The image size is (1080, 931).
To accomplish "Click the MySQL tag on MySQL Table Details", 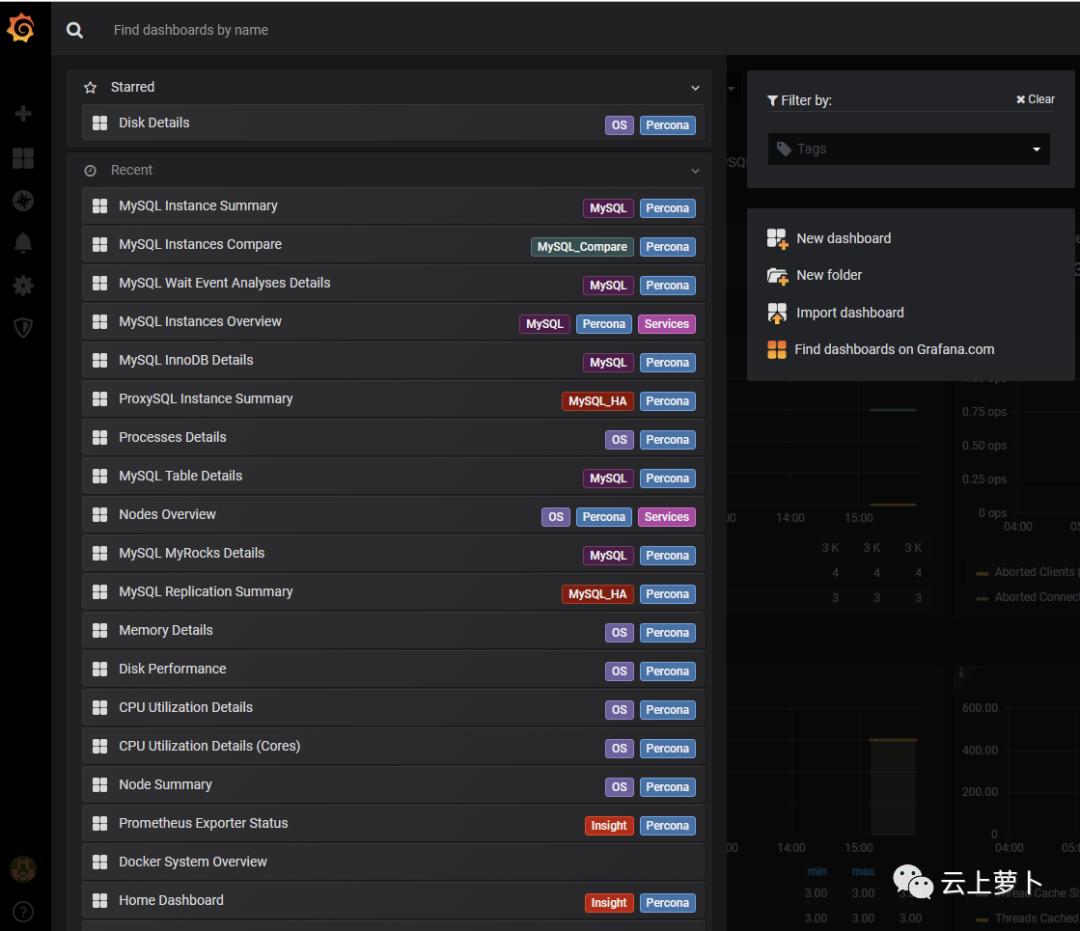I will pyautogui.click(x=608, y=479).
